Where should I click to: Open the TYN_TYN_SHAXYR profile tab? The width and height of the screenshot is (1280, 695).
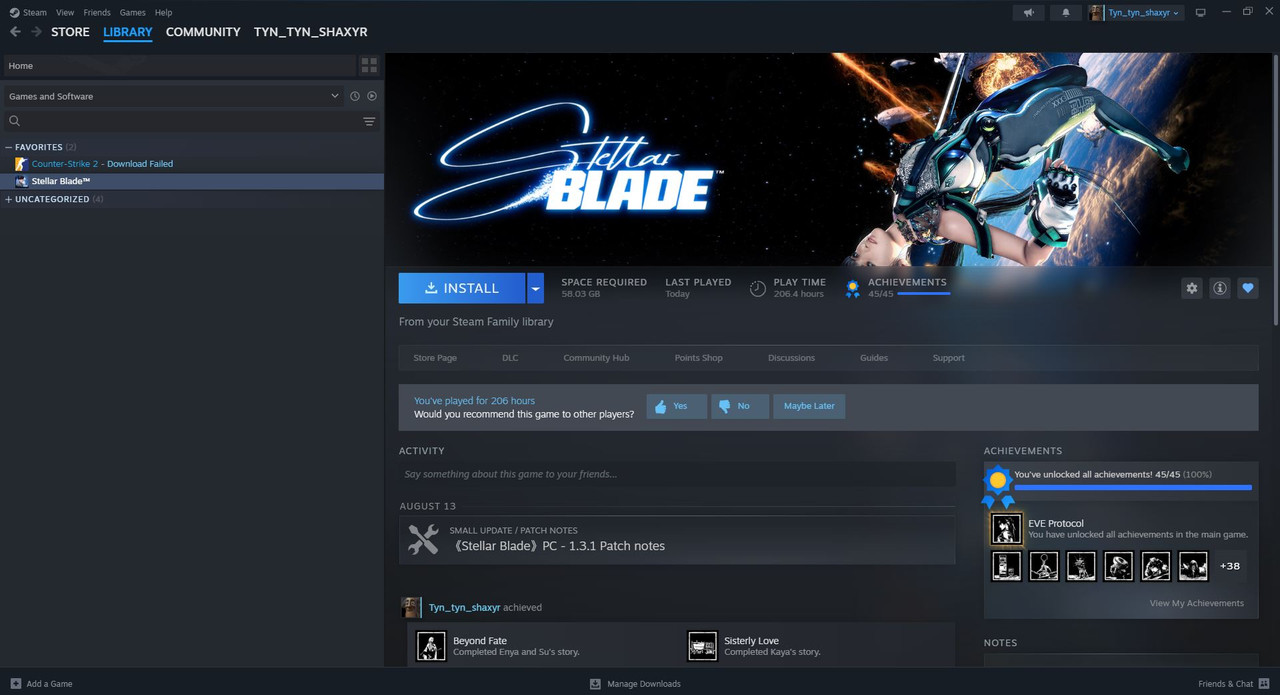311,32
